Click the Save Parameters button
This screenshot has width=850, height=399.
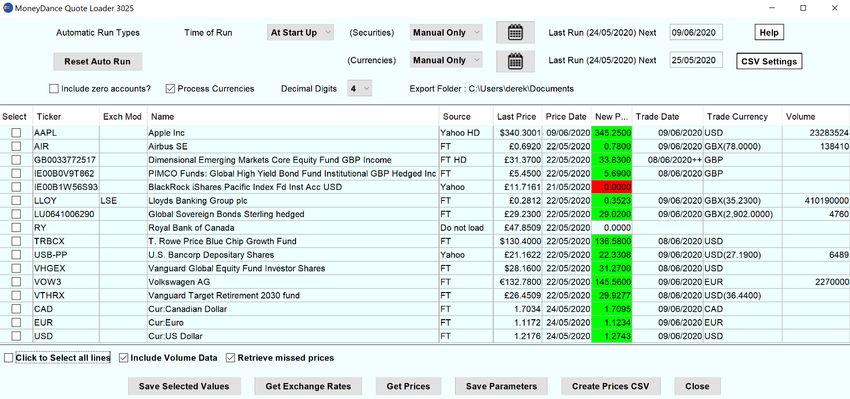(501, 387)
